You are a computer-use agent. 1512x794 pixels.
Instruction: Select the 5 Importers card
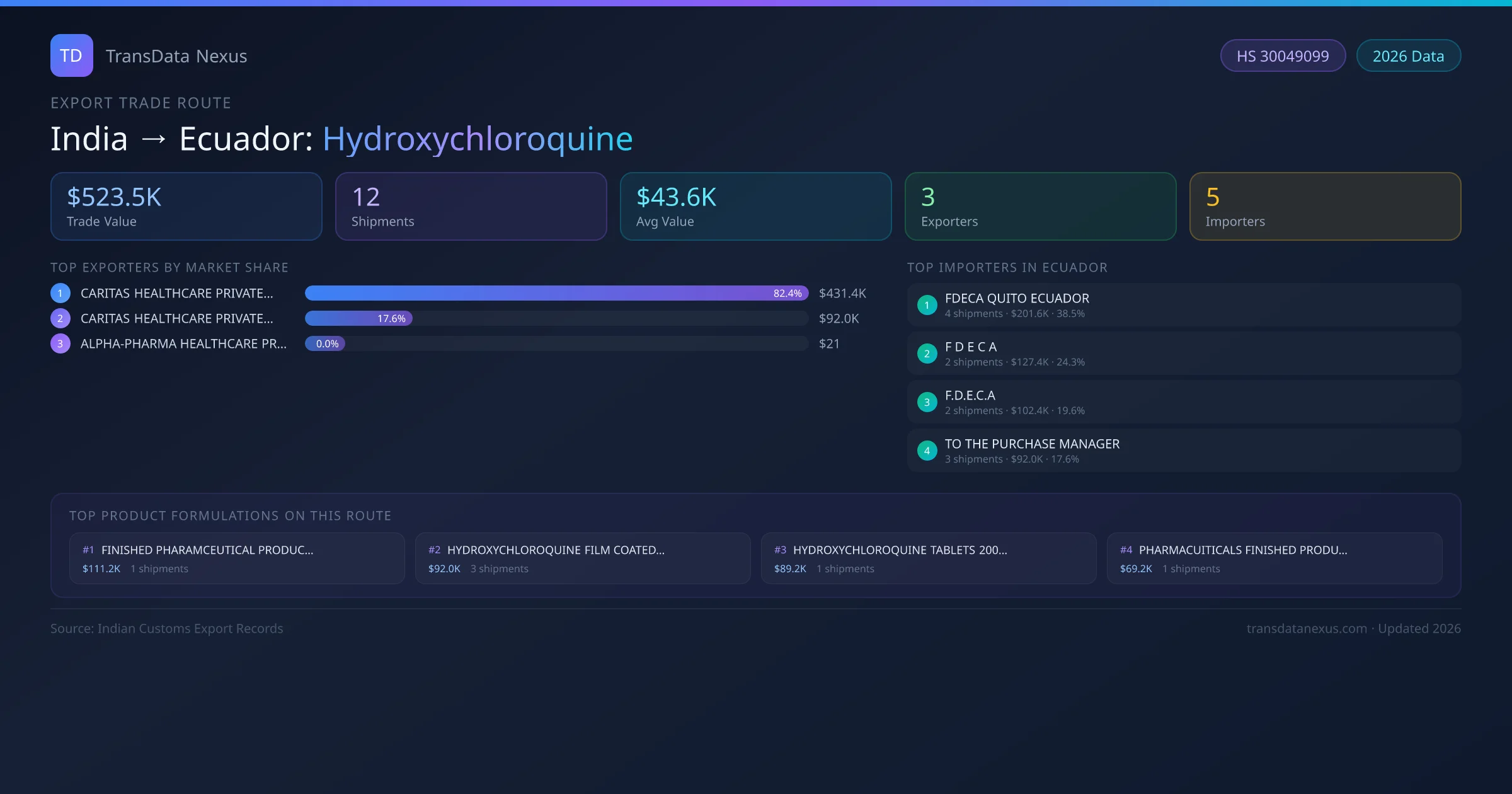tap(1325, 206)
